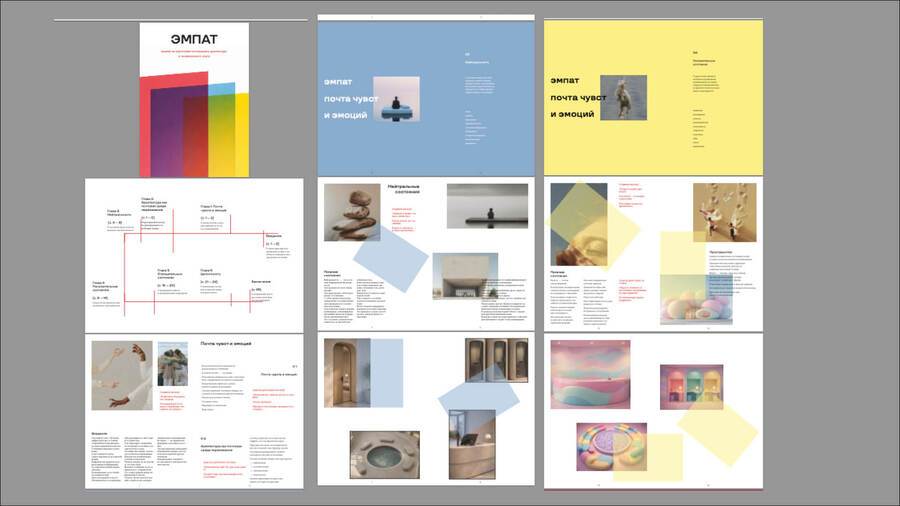Screen dimensions: 900x506
Task: Open the yellow эмпат почта чувст spread
Action: coord(653,98)
